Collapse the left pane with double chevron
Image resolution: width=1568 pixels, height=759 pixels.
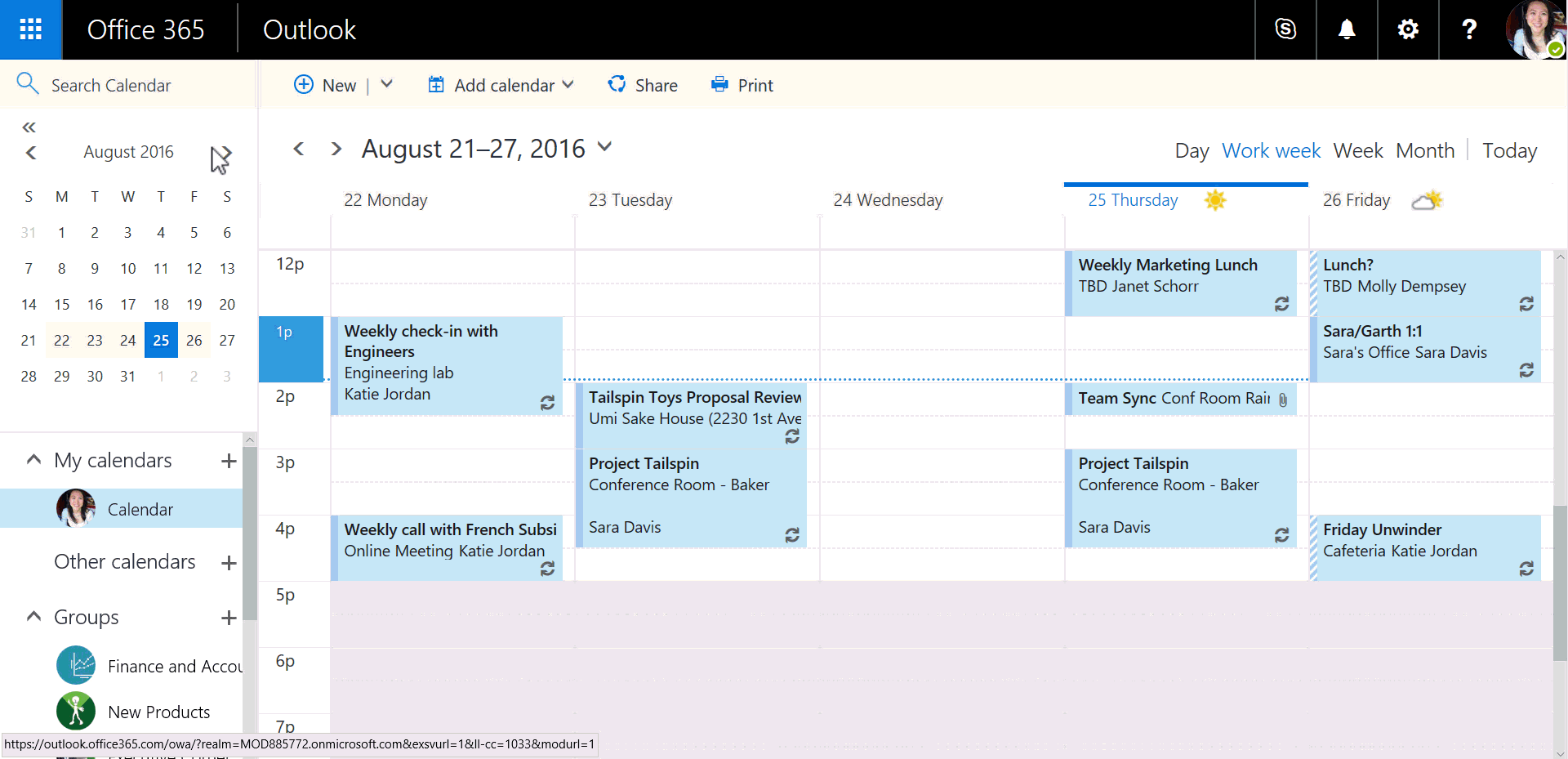click(29, 127)
